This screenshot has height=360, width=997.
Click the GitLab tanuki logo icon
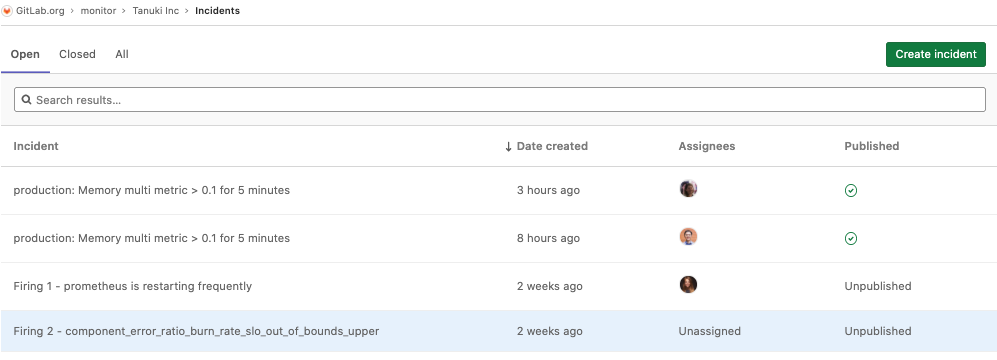pyautogui.click(x=7, y=11)
